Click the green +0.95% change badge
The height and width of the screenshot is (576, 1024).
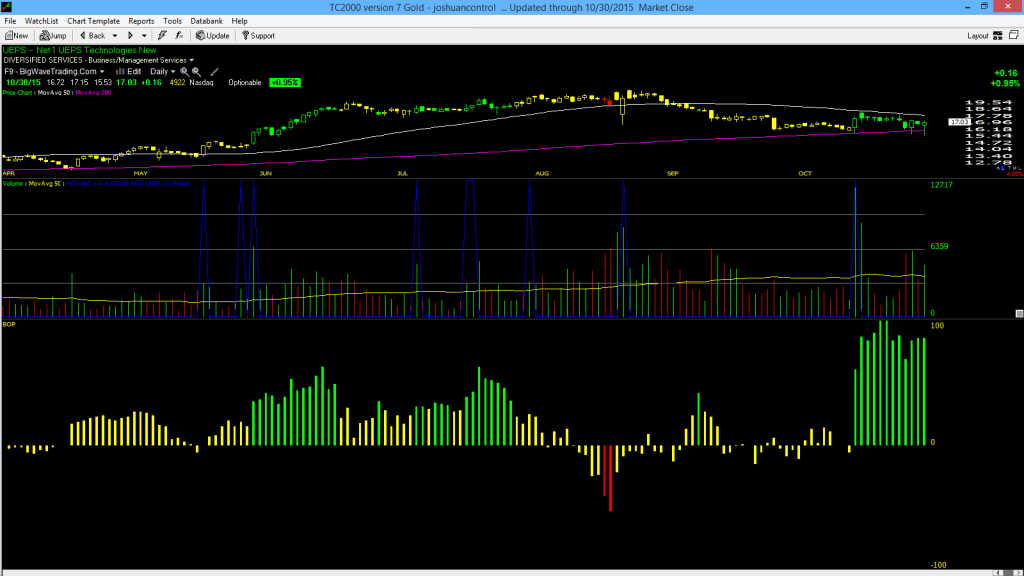[285, 83]
